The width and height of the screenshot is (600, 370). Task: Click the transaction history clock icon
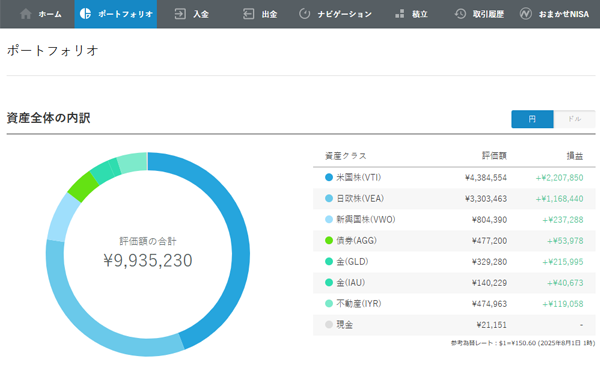[460, 14]
